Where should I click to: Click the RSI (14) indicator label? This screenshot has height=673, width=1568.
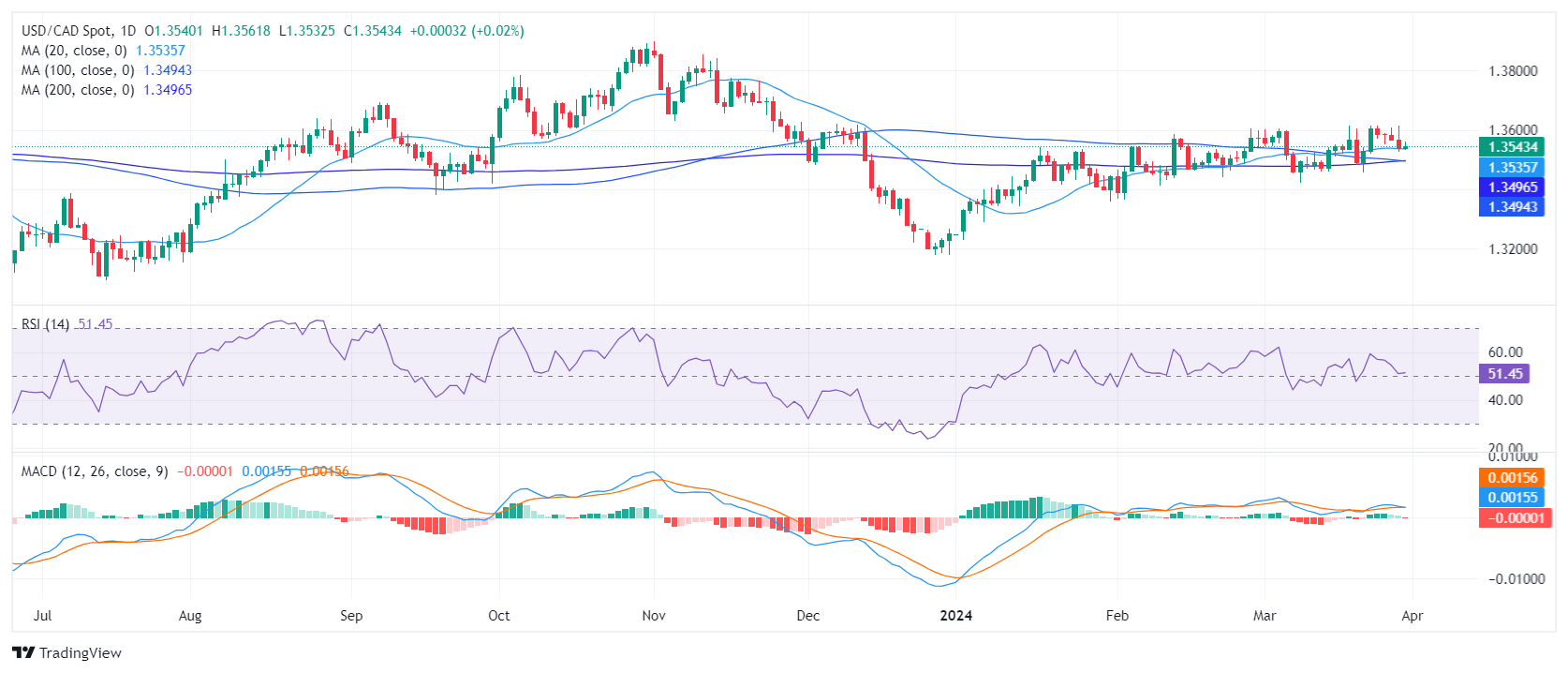pyautogui.click(x=45, y=324)
